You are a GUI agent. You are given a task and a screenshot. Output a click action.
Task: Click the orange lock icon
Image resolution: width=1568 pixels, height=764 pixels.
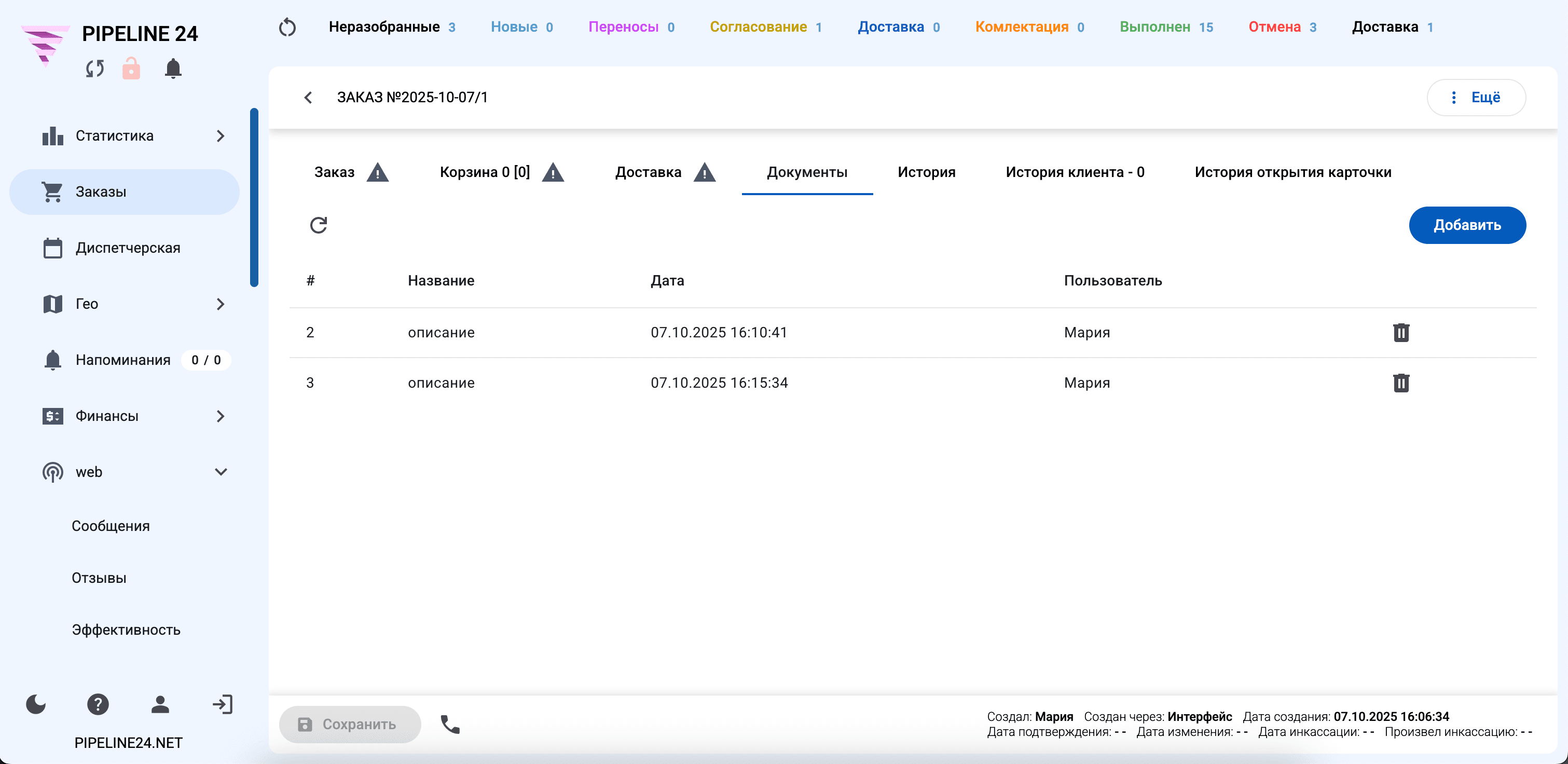131,68
